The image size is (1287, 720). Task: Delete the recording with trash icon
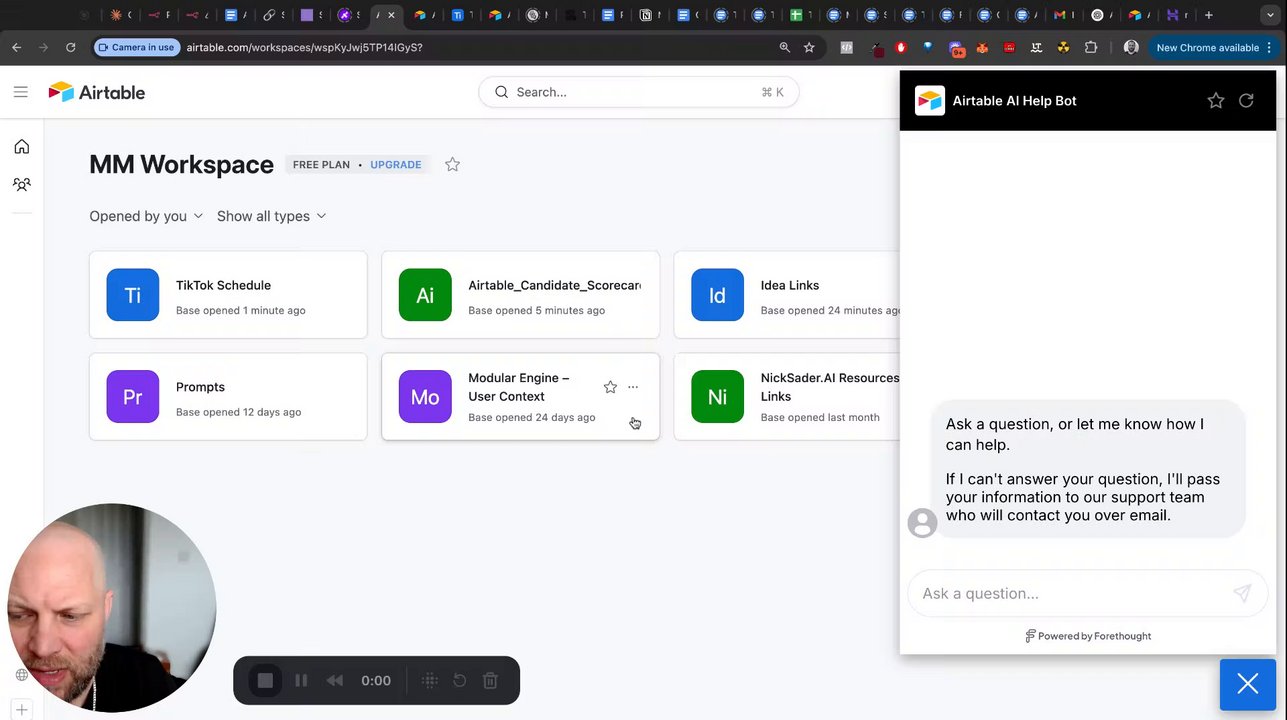490,681
